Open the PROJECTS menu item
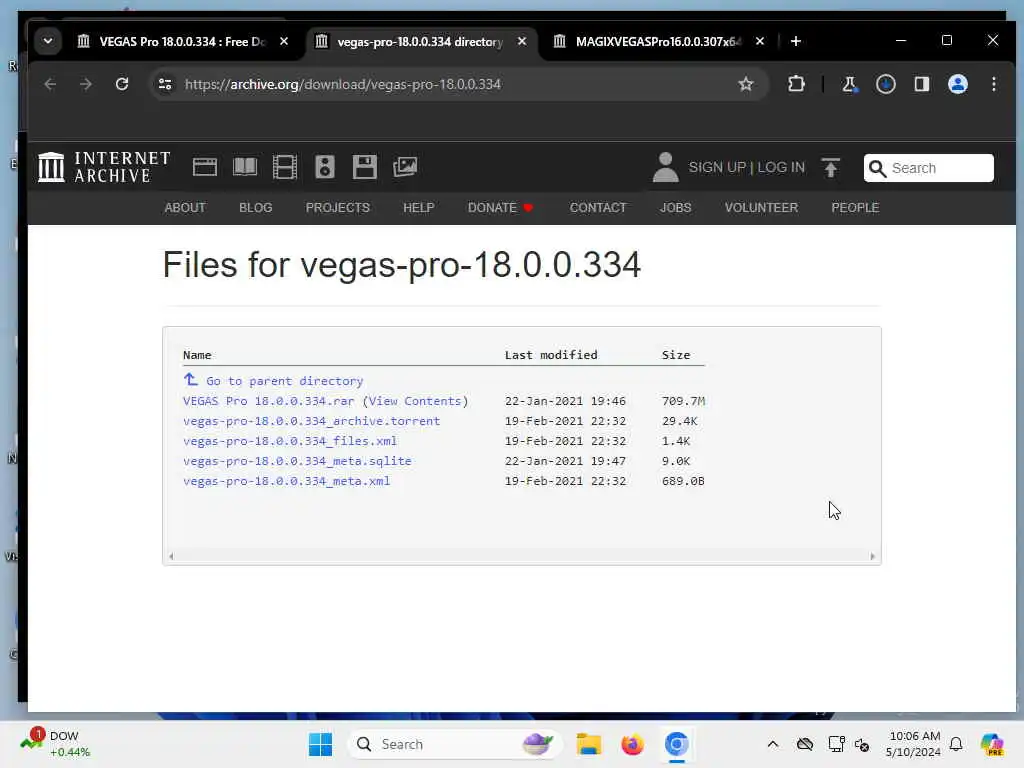 pyautogui.click(x=338, y=208)
